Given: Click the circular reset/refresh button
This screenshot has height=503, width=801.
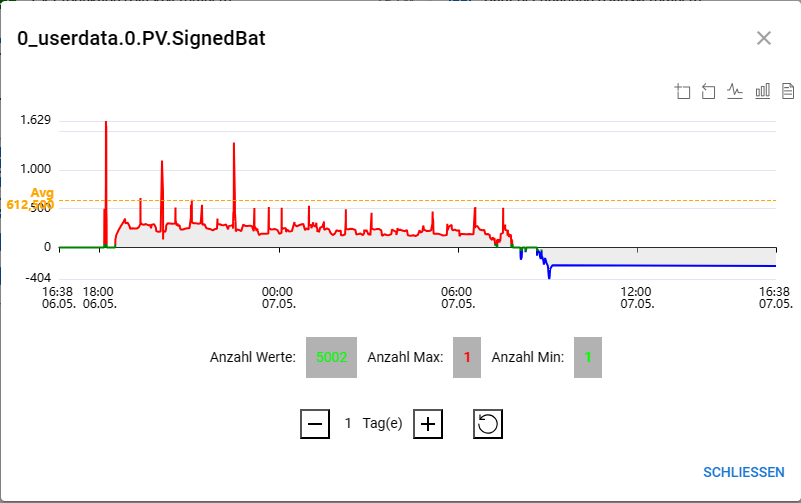Looking at the screenshot, I should (487, 424).
